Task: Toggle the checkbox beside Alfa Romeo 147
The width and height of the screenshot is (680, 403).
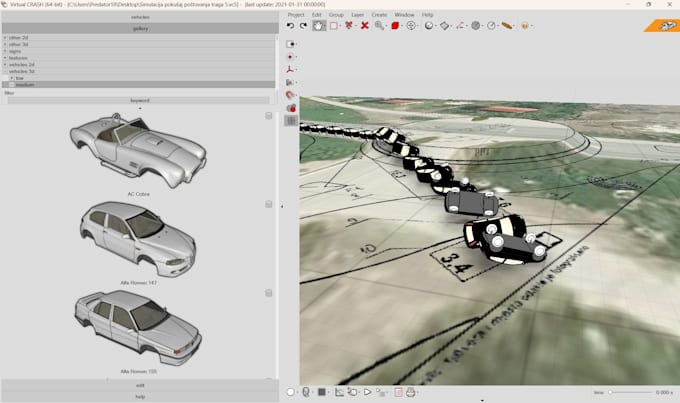Action: tap(269, 204)
